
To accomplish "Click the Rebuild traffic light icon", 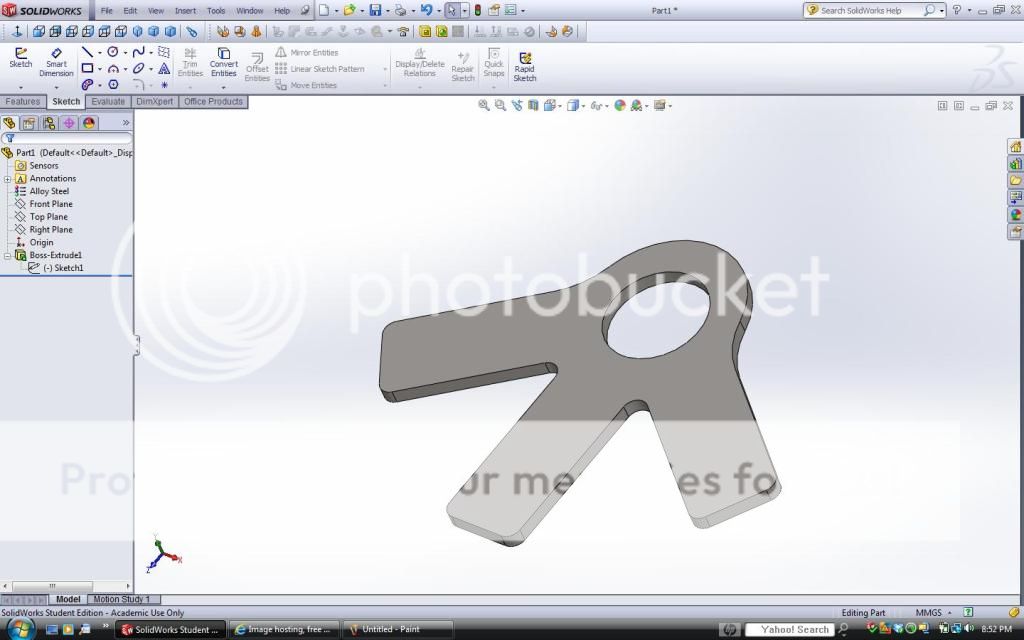I will pos(477,10).
